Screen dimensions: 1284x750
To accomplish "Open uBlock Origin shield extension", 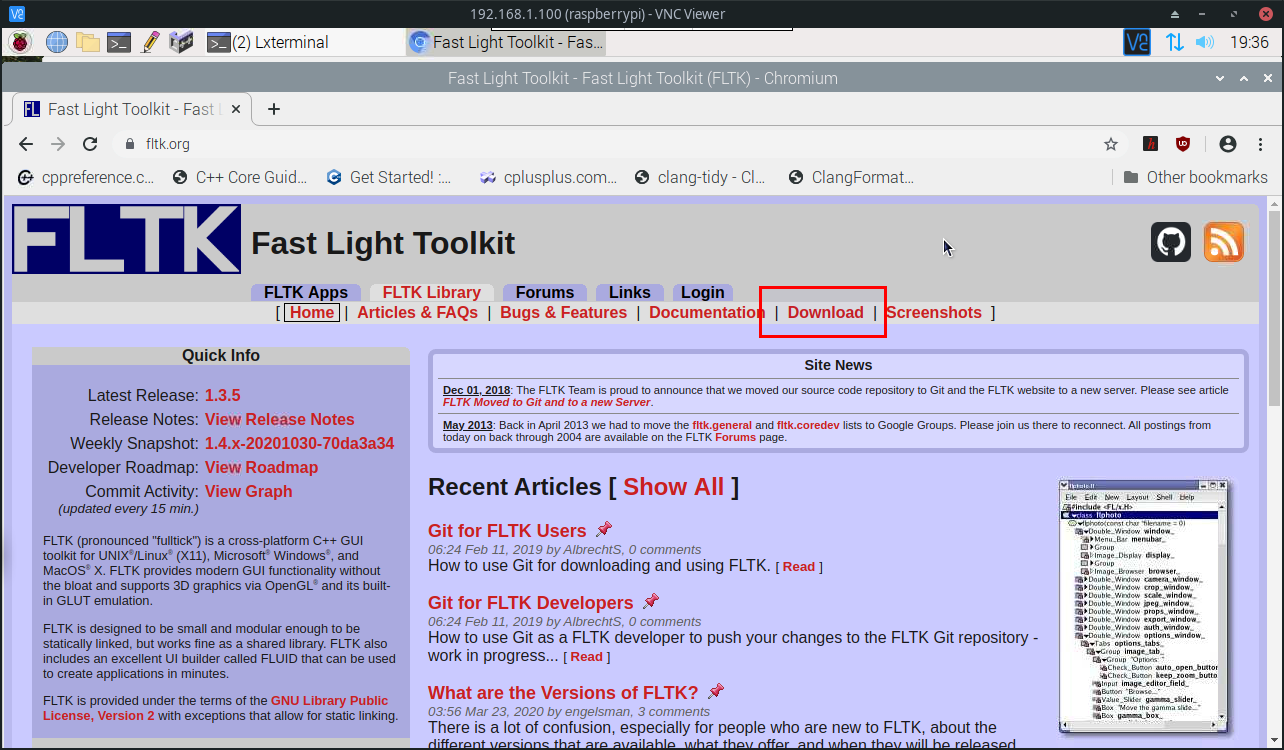I will tap(1183, 144).
